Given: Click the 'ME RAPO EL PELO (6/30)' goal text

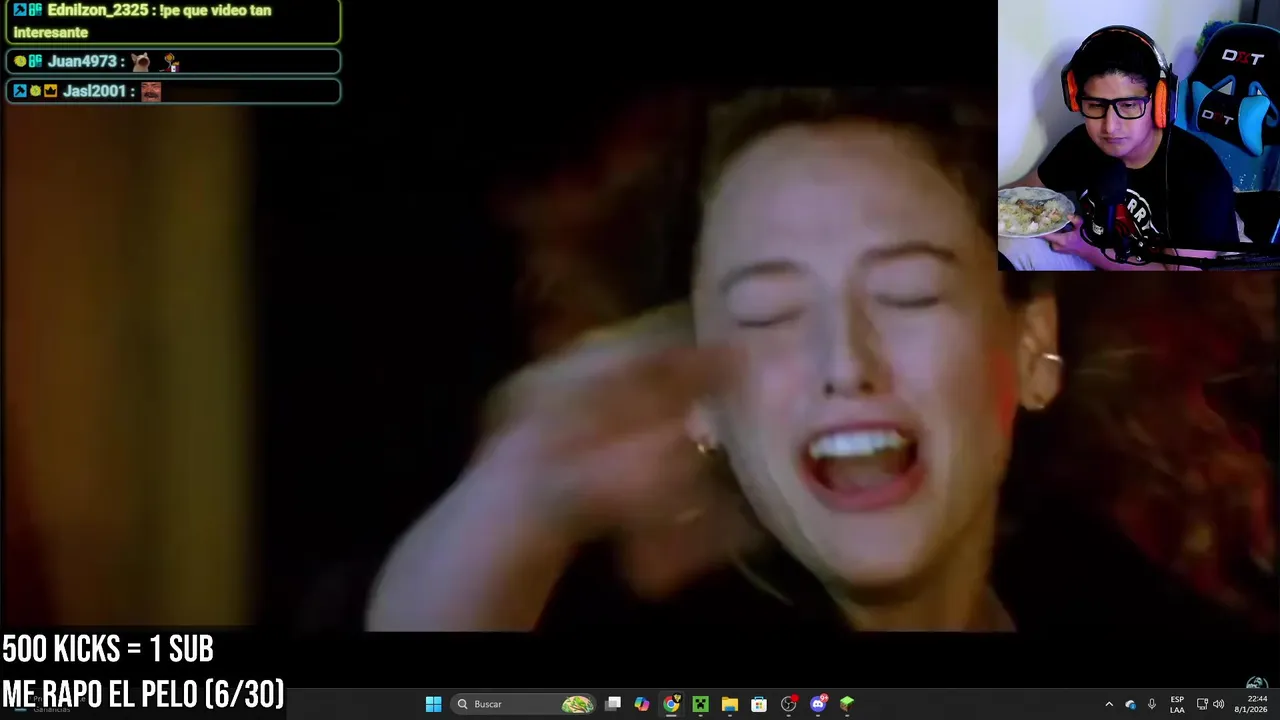Looking at the screenshot, I should click(143, 694).
